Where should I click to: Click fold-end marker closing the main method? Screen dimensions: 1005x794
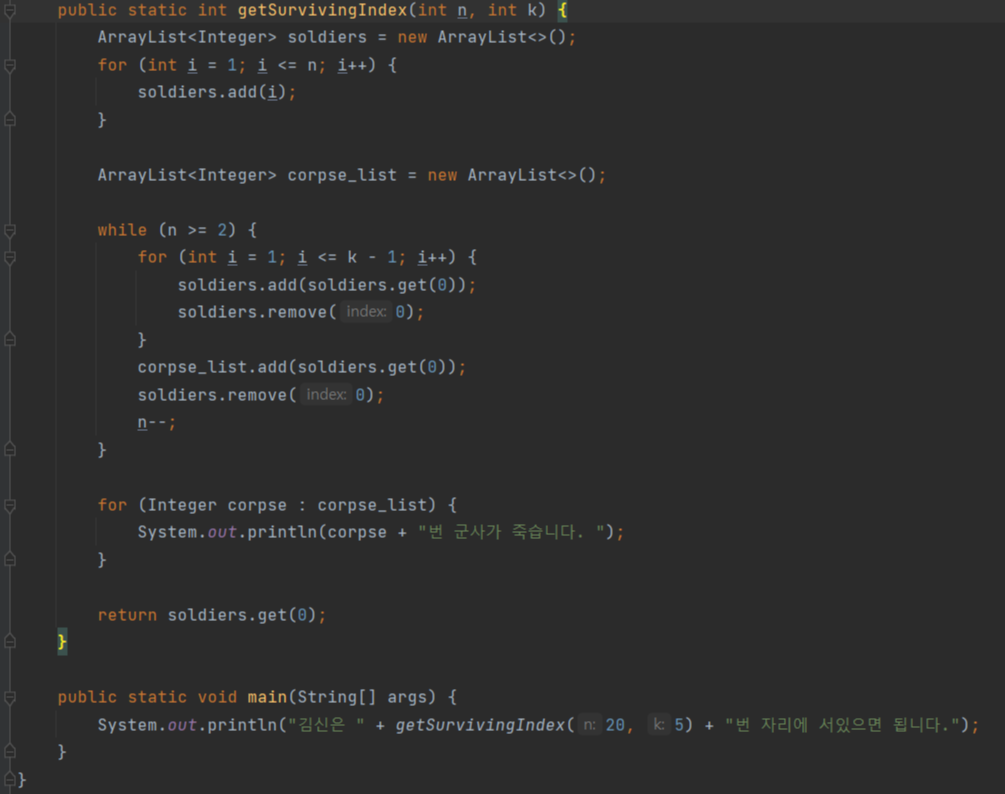point(10,751)
